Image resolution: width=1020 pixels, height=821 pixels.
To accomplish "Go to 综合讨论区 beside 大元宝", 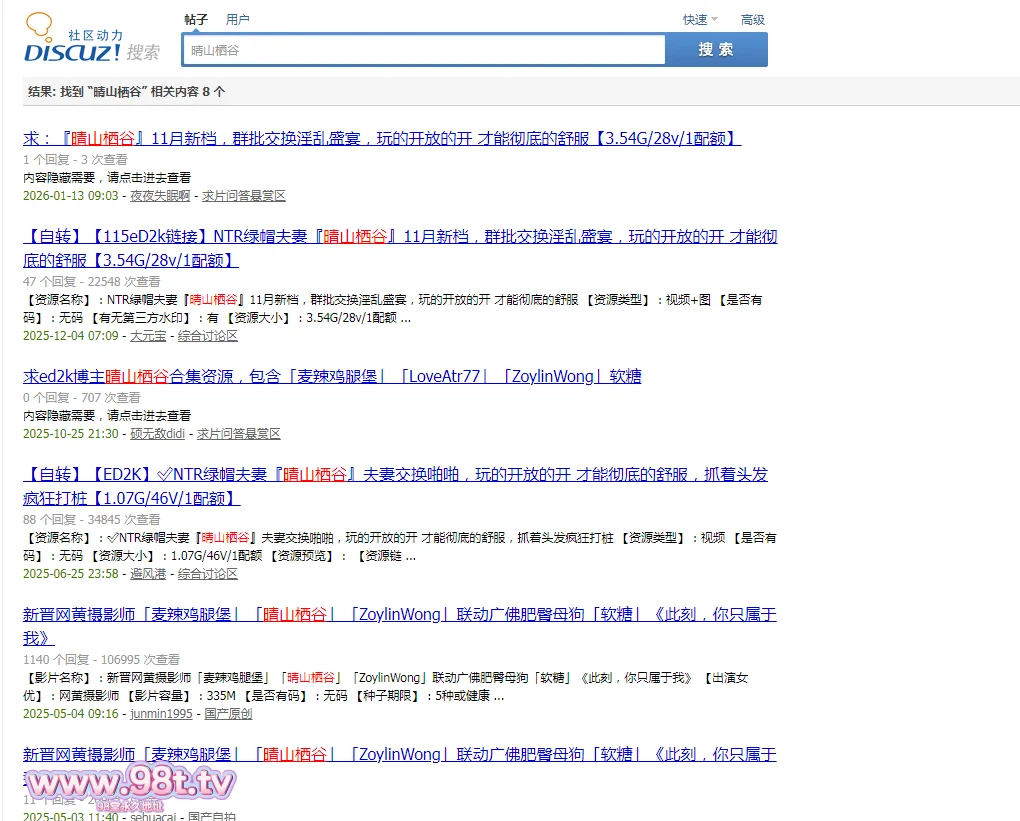I will pyautogui.click(x=208, y=336).
